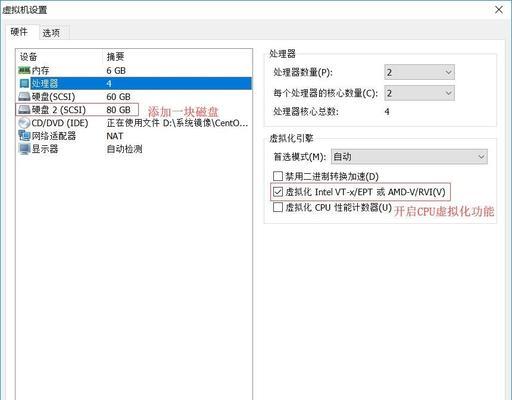
Task: Click the 80 GB disk summary
Action: (118, 110)
